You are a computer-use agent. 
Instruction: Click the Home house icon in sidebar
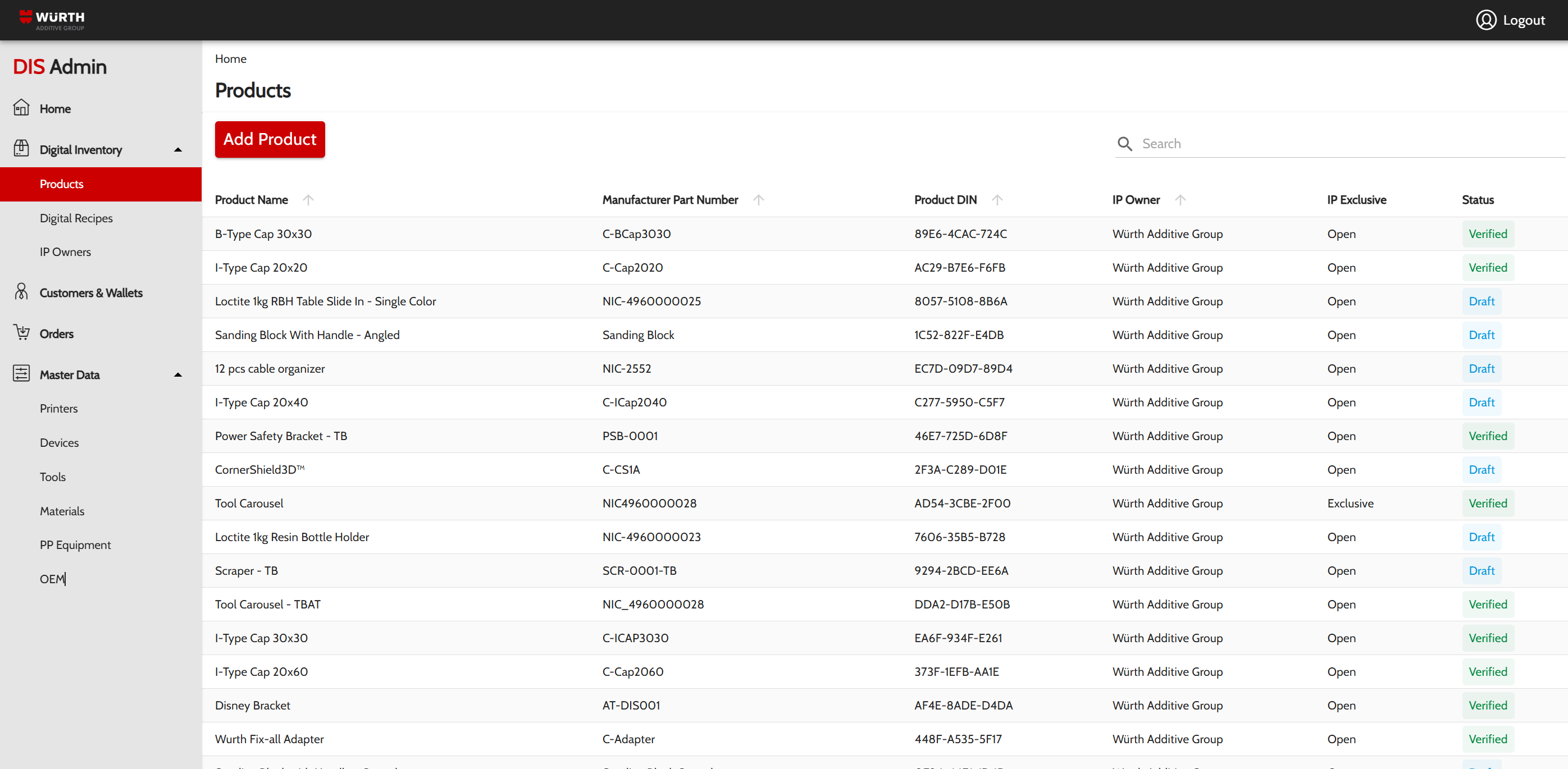(x=21, y=108)
